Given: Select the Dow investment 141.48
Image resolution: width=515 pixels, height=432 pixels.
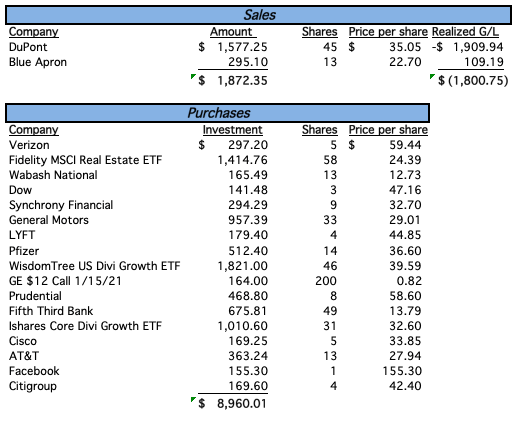Looking at the screenshot, I should coord(248,190).
